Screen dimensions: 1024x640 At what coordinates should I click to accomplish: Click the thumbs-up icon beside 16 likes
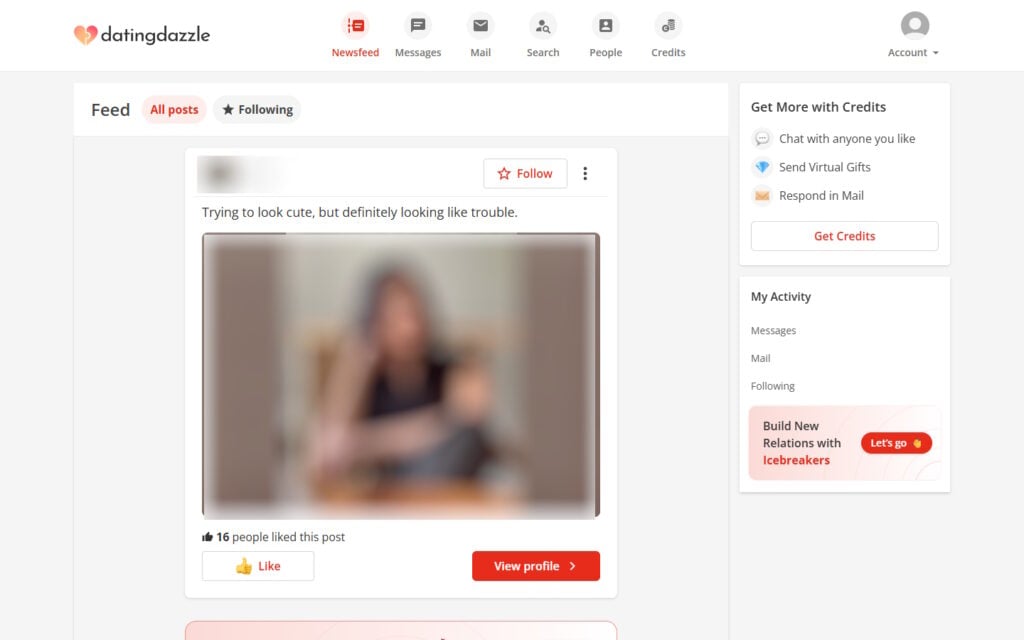click(x=208, y=537)
